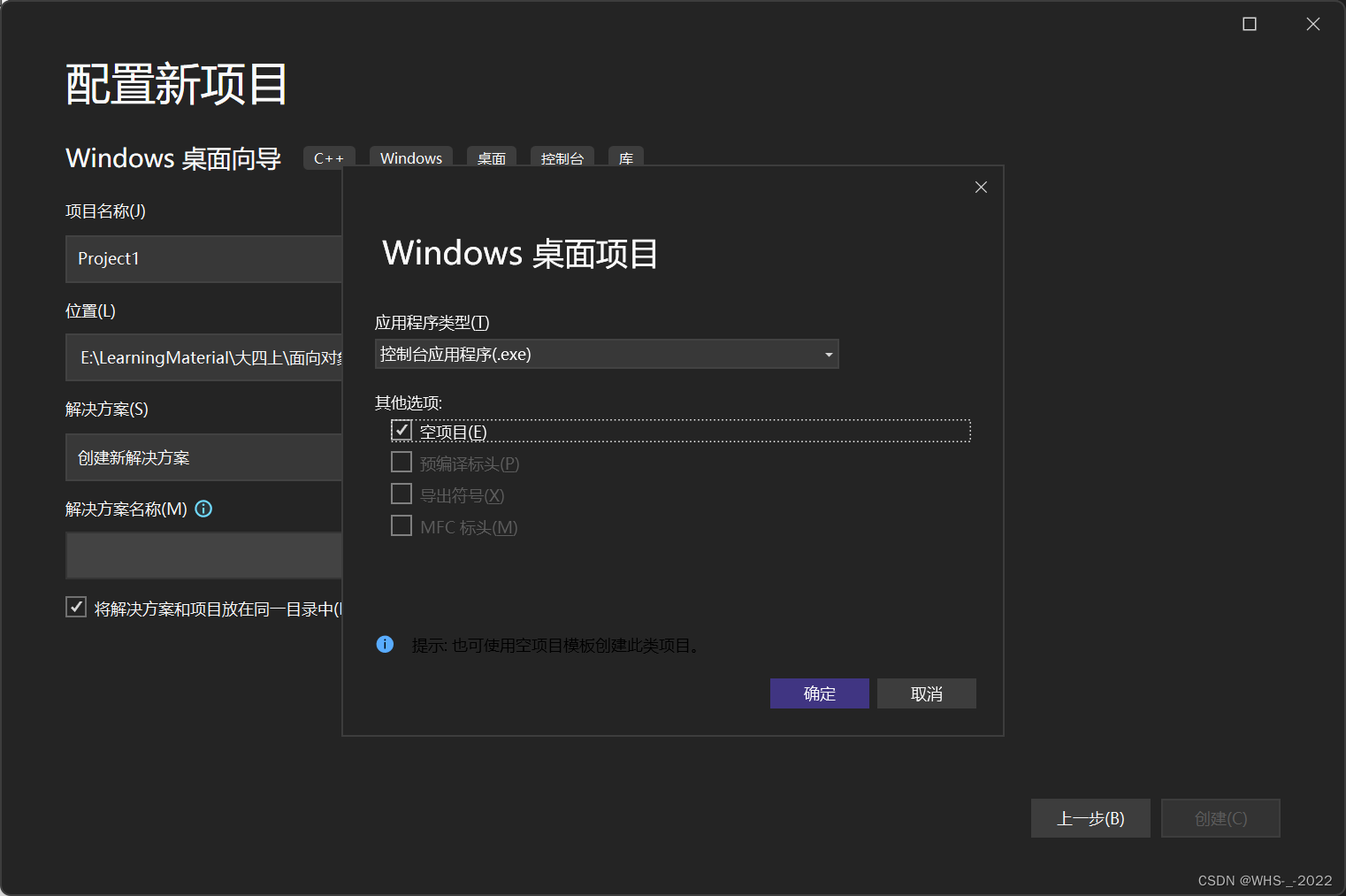
Task: Click the 确定 button
Action: pos(820,693)
